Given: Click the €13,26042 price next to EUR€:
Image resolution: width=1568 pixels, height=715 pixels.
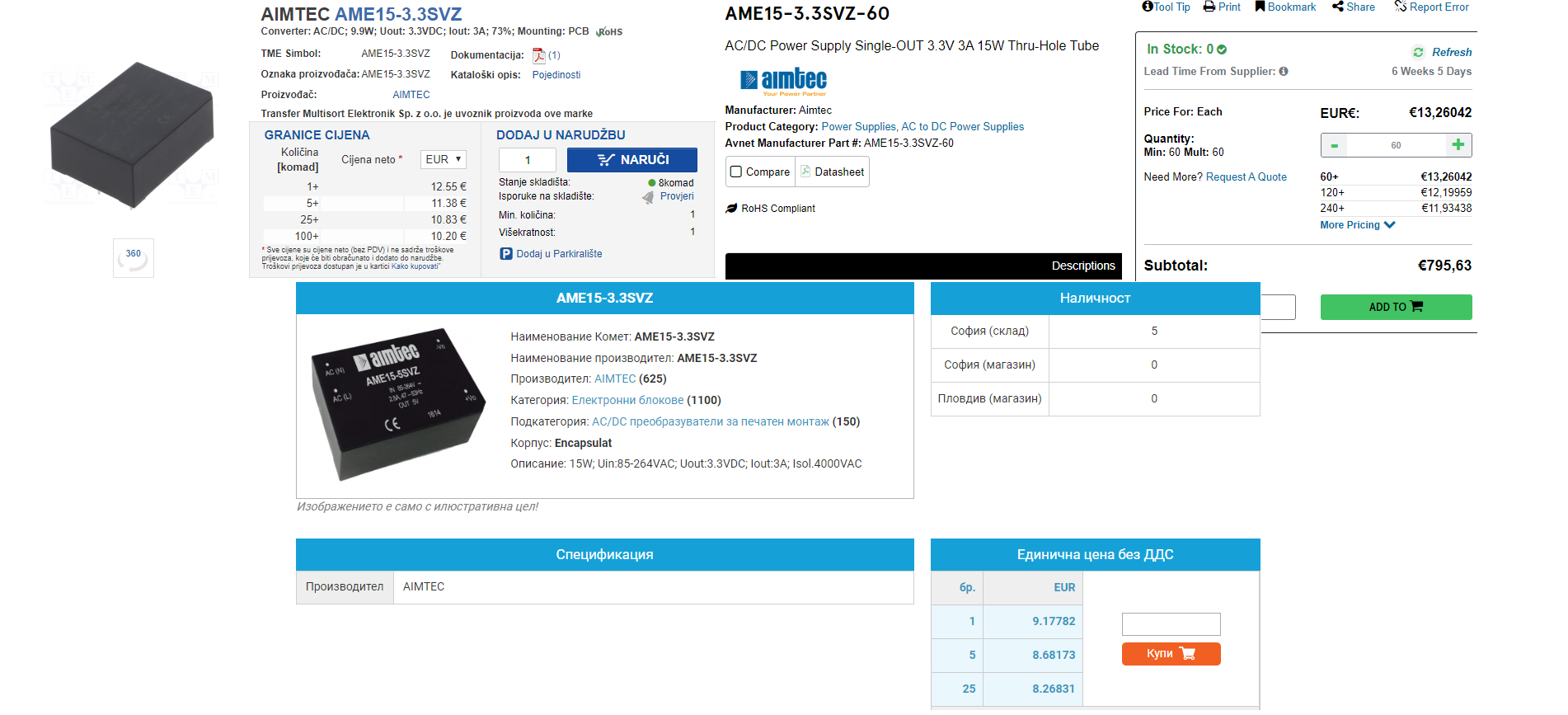Looking at the screenshot, I should pyautogui.click(x=1440, y=113).
